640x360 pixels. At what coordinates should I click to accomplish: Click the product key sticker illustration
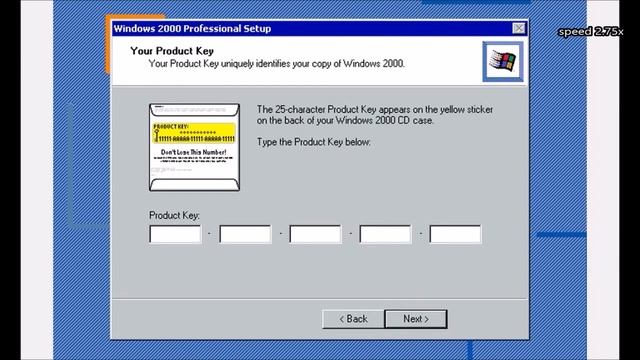click(x=194, y=147)
